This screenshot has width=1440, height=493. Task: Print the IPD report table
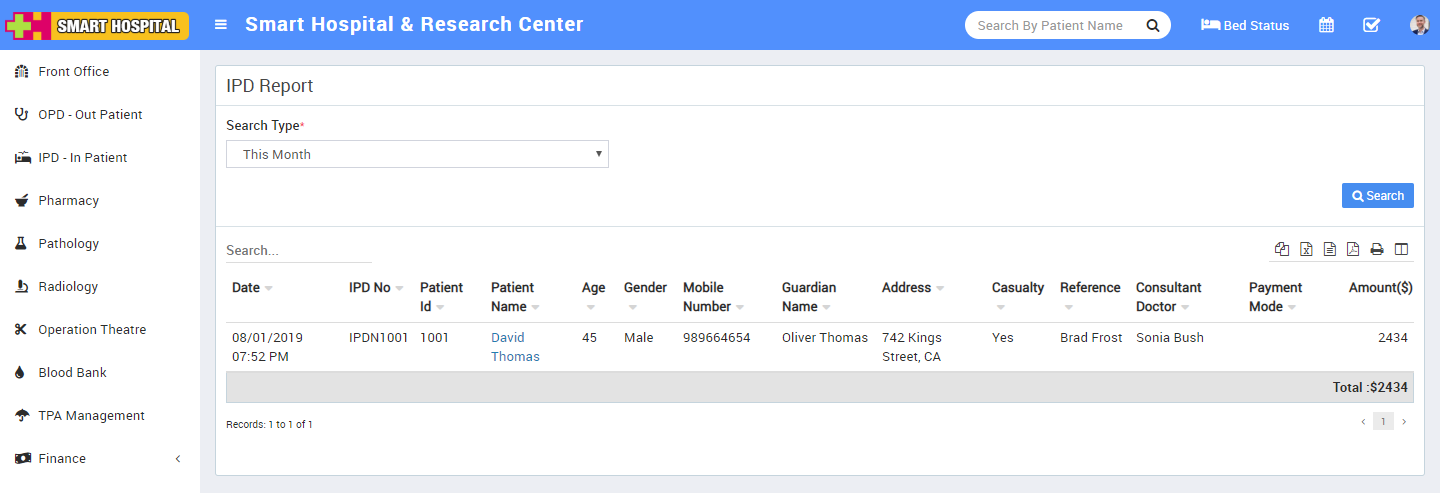click(1377, 249)
